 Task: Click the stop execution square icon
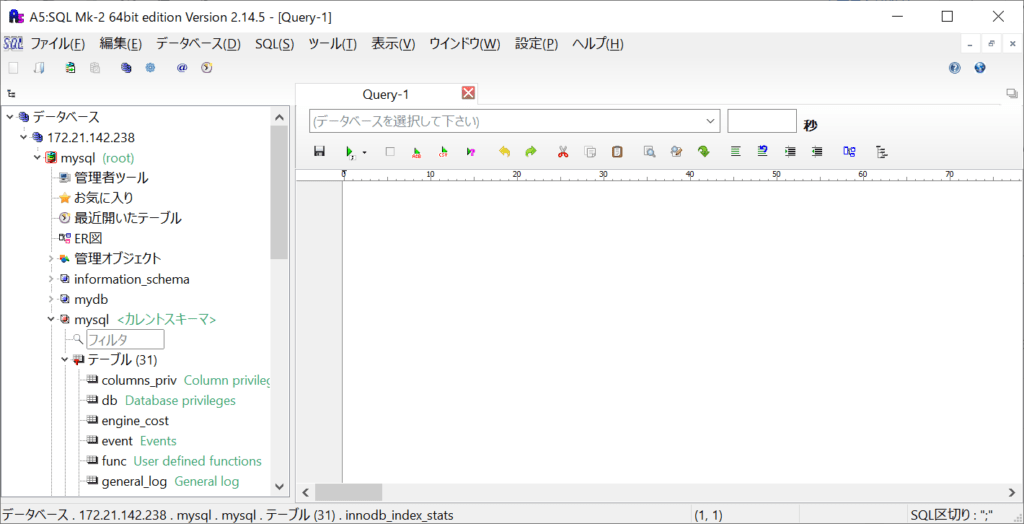(x=390, y=152)
